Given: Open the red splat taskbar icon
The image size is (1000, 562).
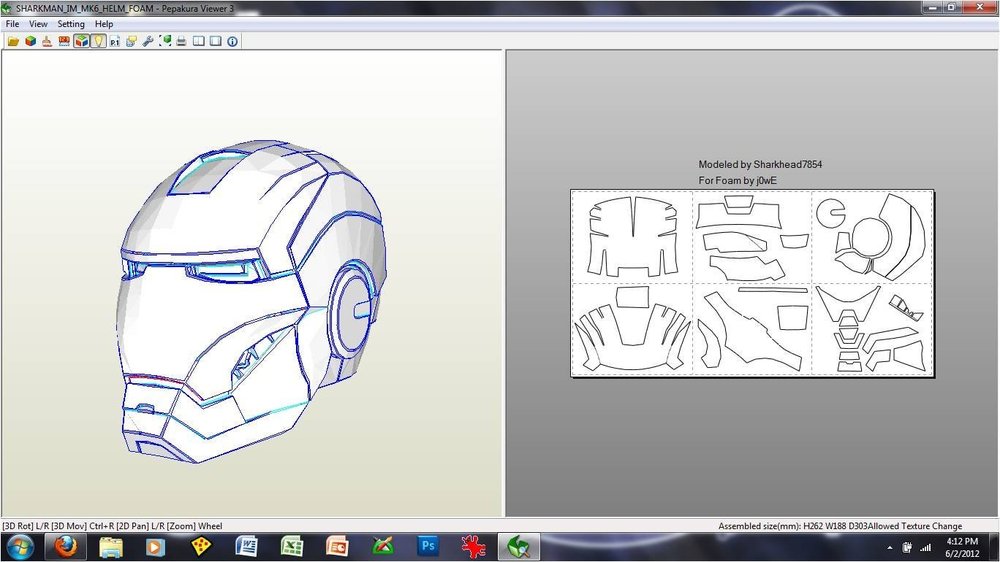Looking at the screenshot, I should pos(473,547).
